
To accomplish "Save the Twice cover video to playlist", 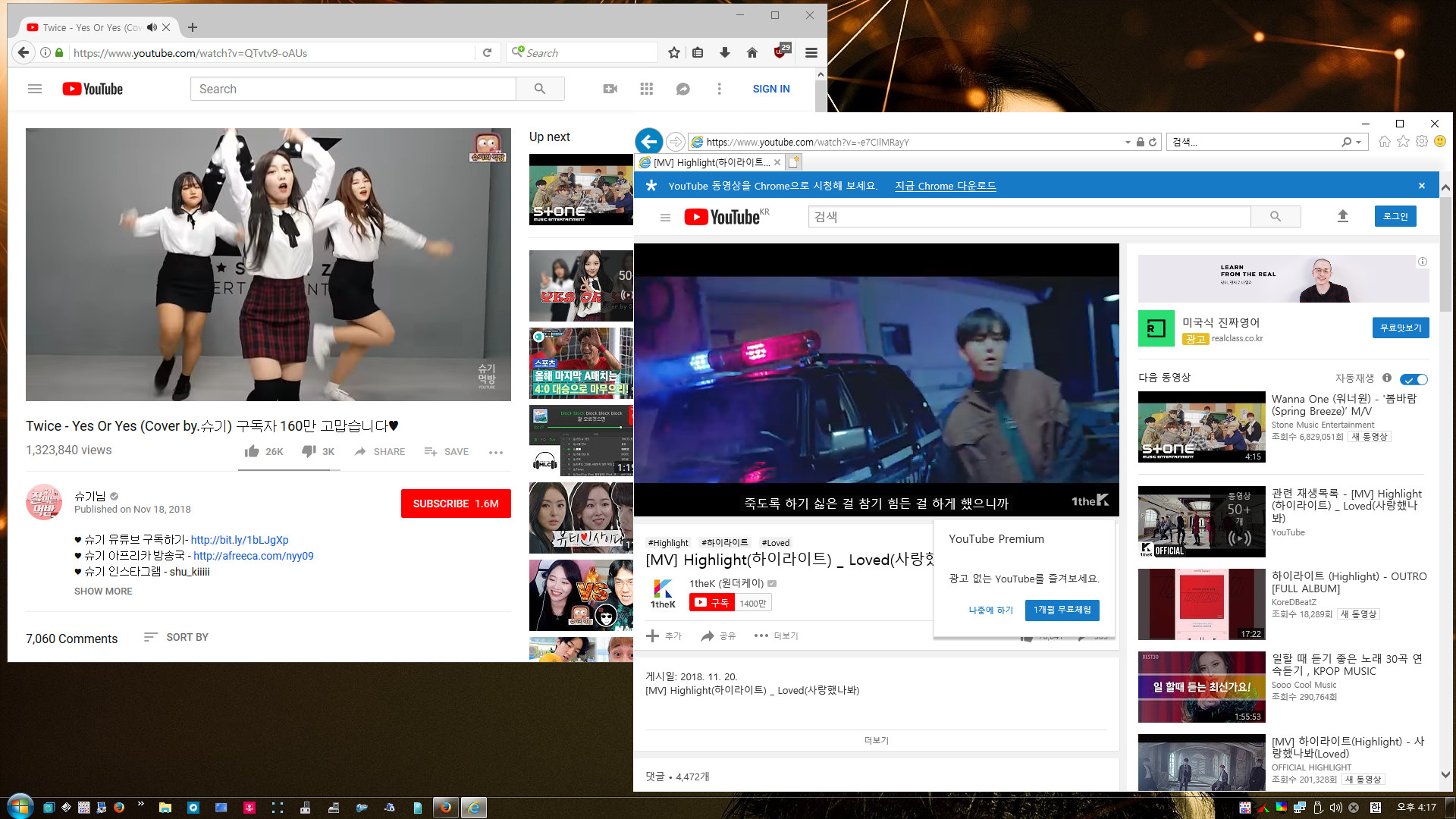I will point(446,451).
